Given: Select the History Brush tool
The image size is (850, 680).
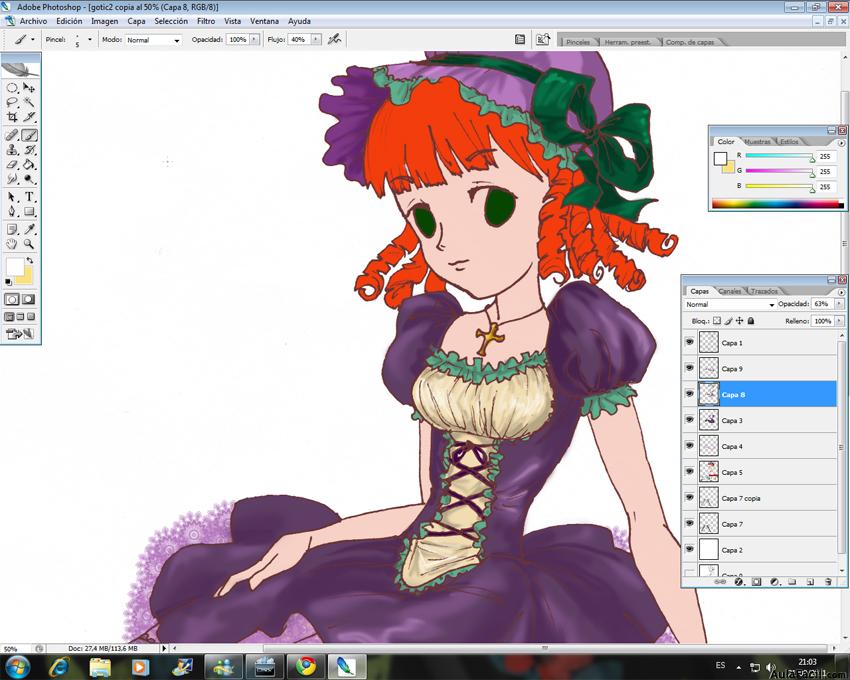Looking at the screenshot, I should [x=29, y=150].
